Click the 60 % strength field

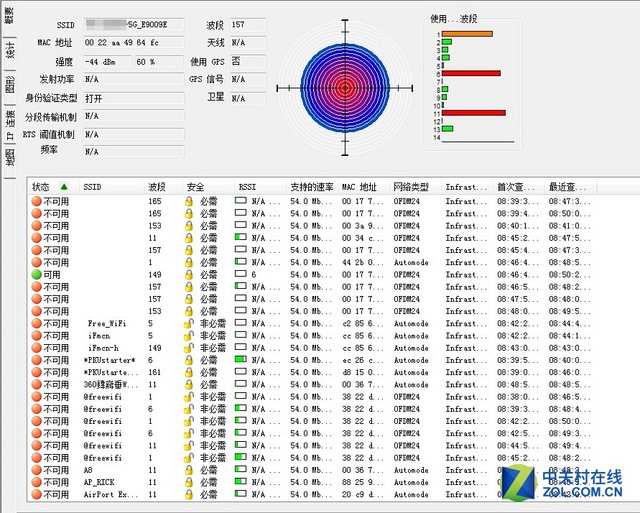159,62
